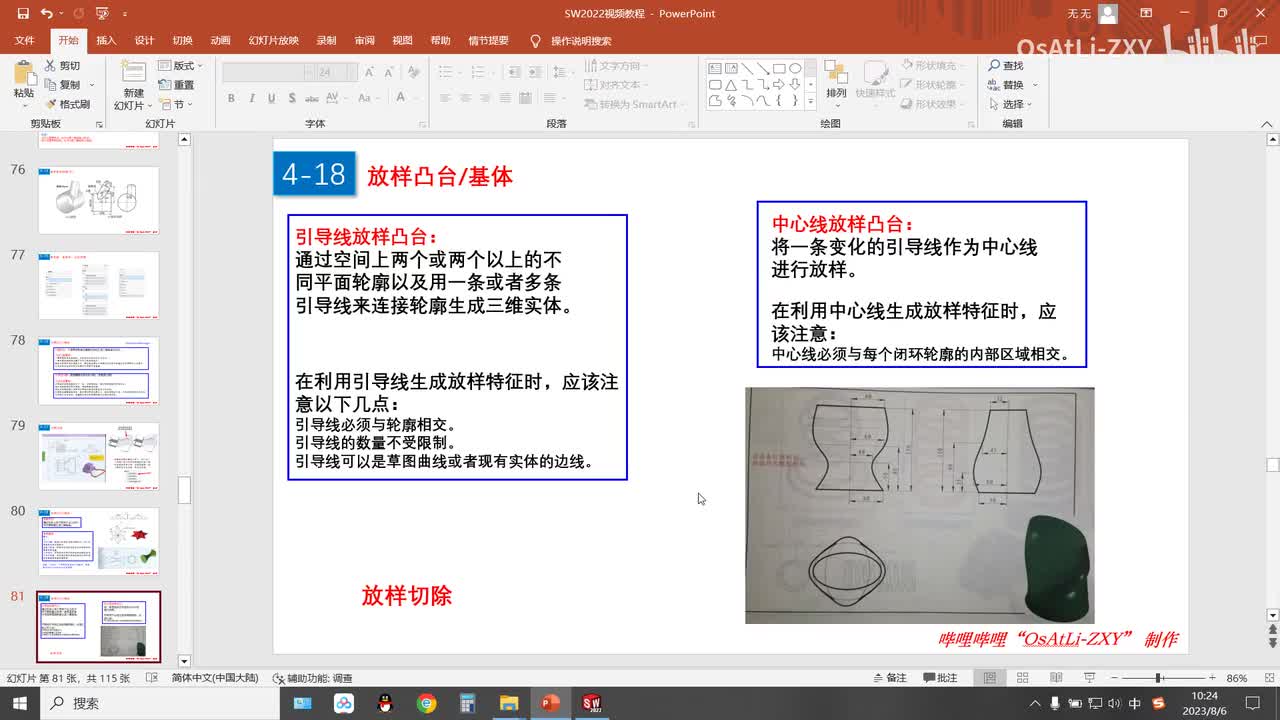This screenshot has width=1280, height=720.
Task: Open the Layout (版式) dropdown
Action: pos(180,66)
